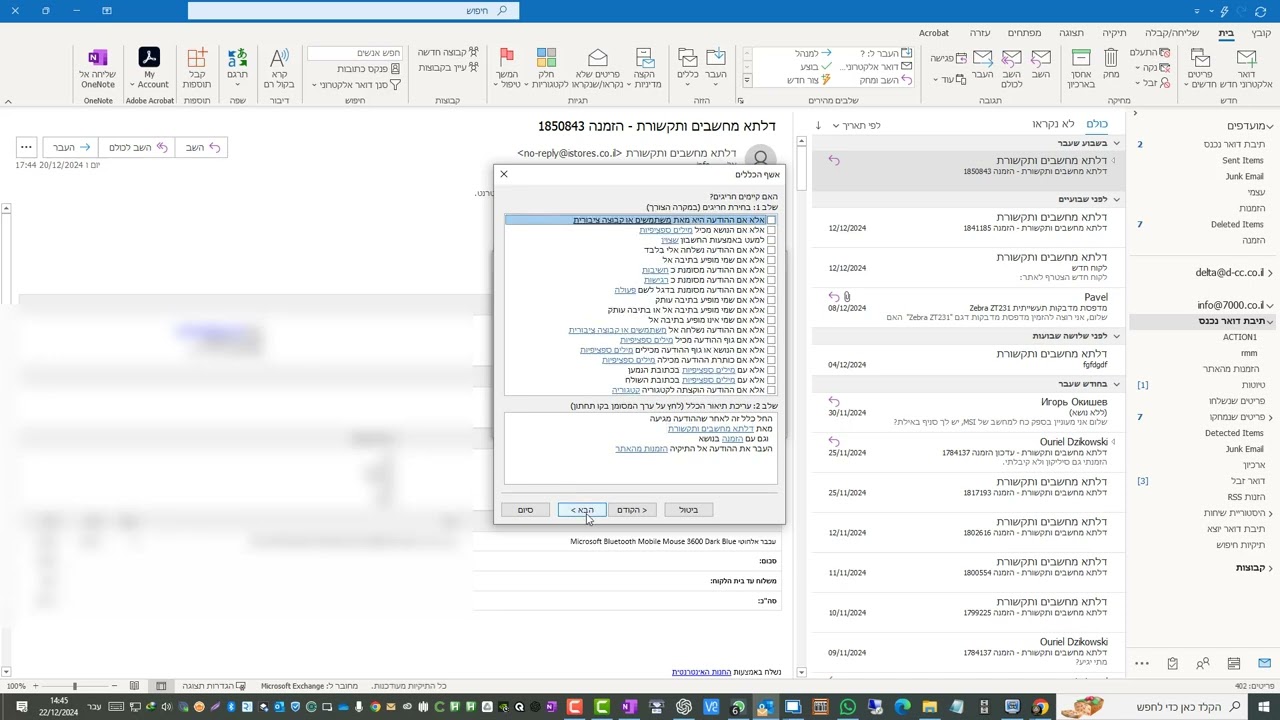
Task: Click the Follow Up (המשך טיפול) flag icon
Action: click(507, 59)
